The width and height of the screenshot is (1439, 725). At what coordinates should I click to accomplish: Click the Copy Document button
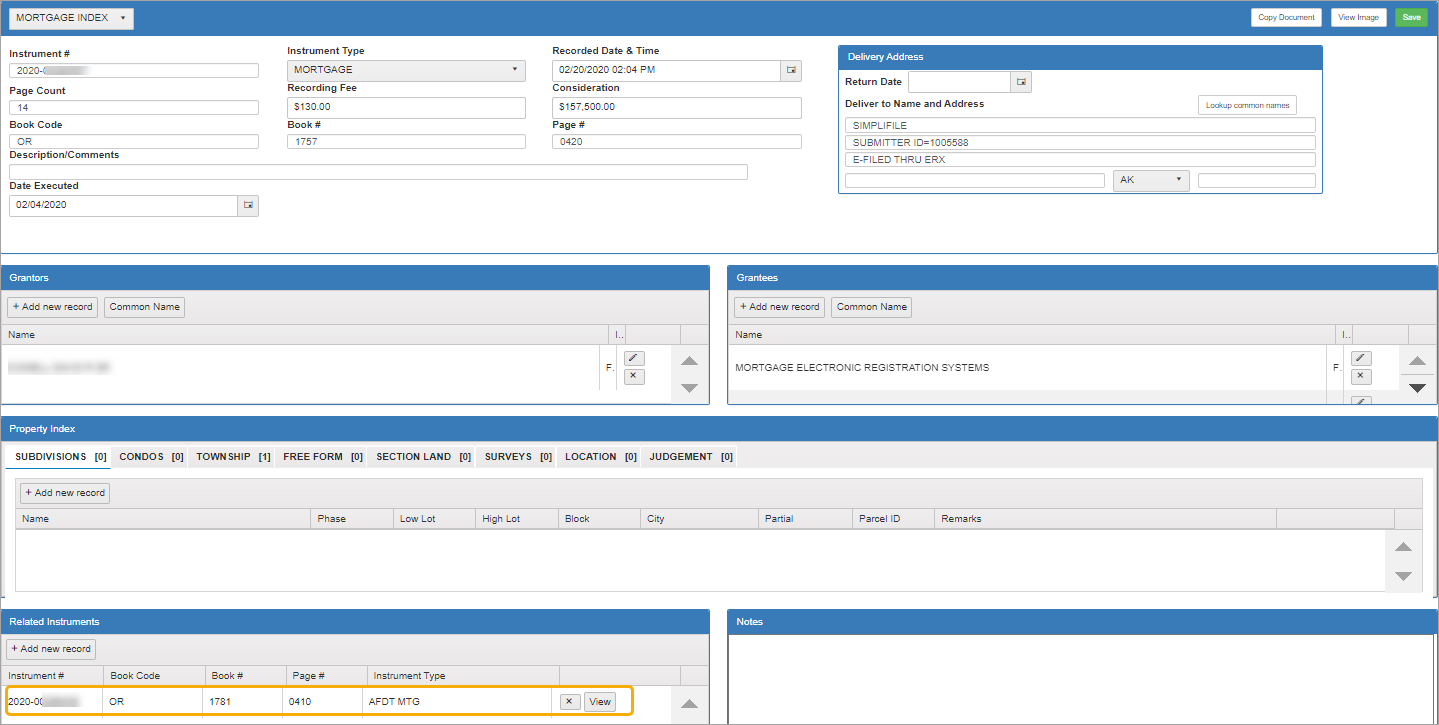pyautogui.click(x=1286, y=17)
